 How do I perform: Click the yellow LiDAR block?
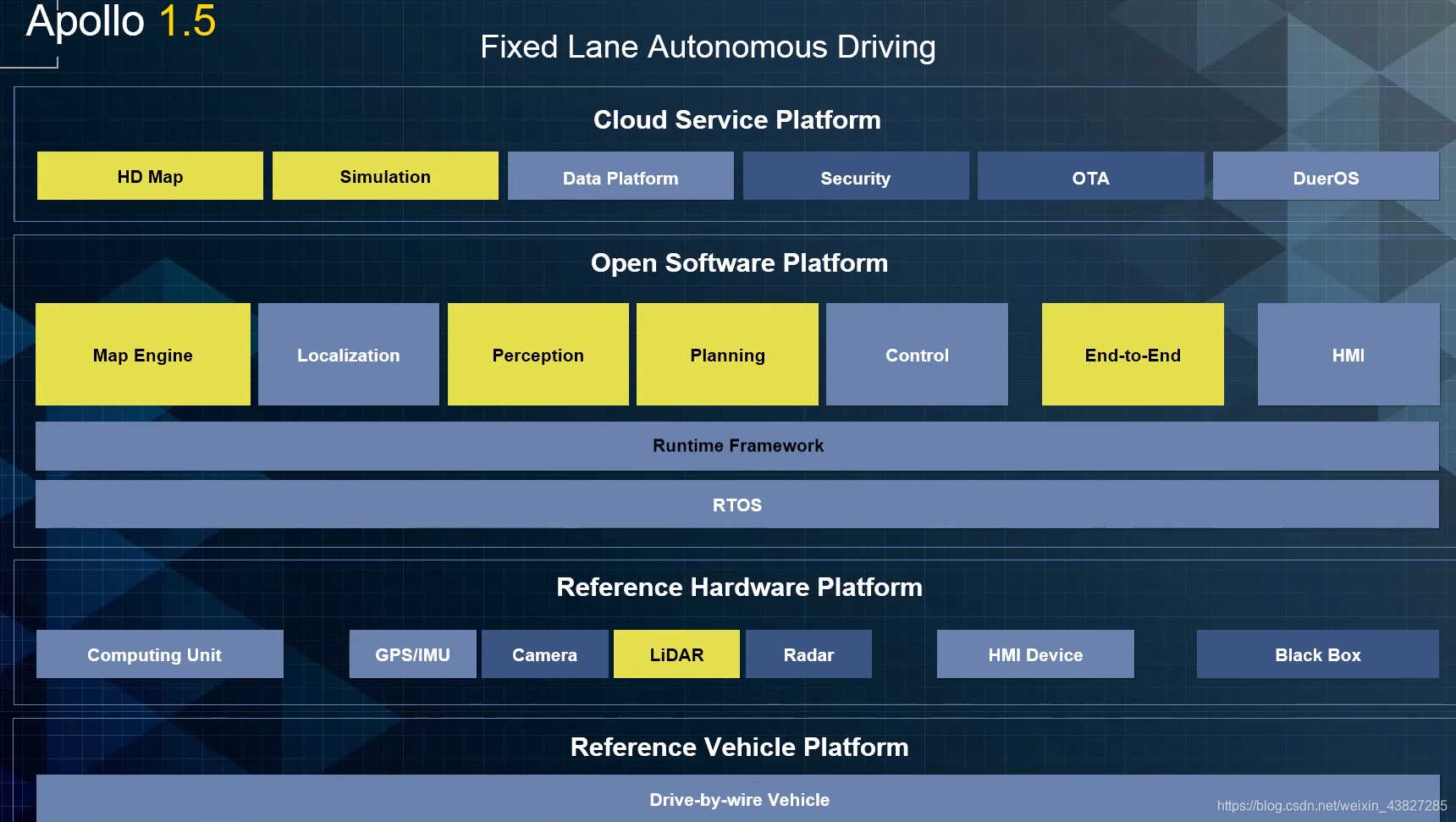pos(676,654)
